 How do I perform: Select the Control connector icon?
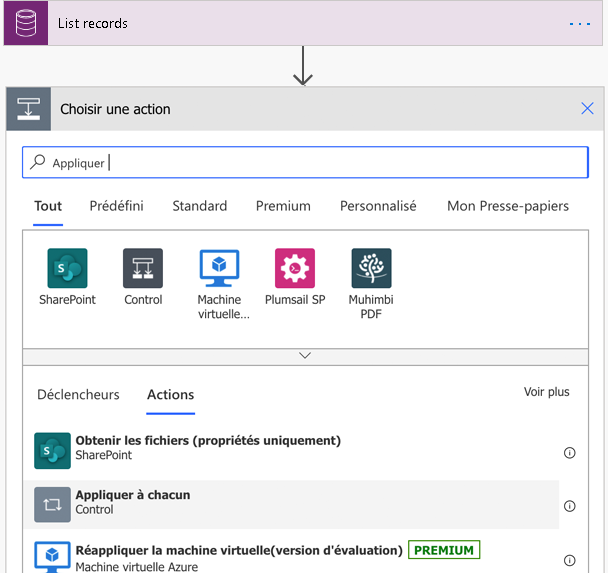click(143, 268)
